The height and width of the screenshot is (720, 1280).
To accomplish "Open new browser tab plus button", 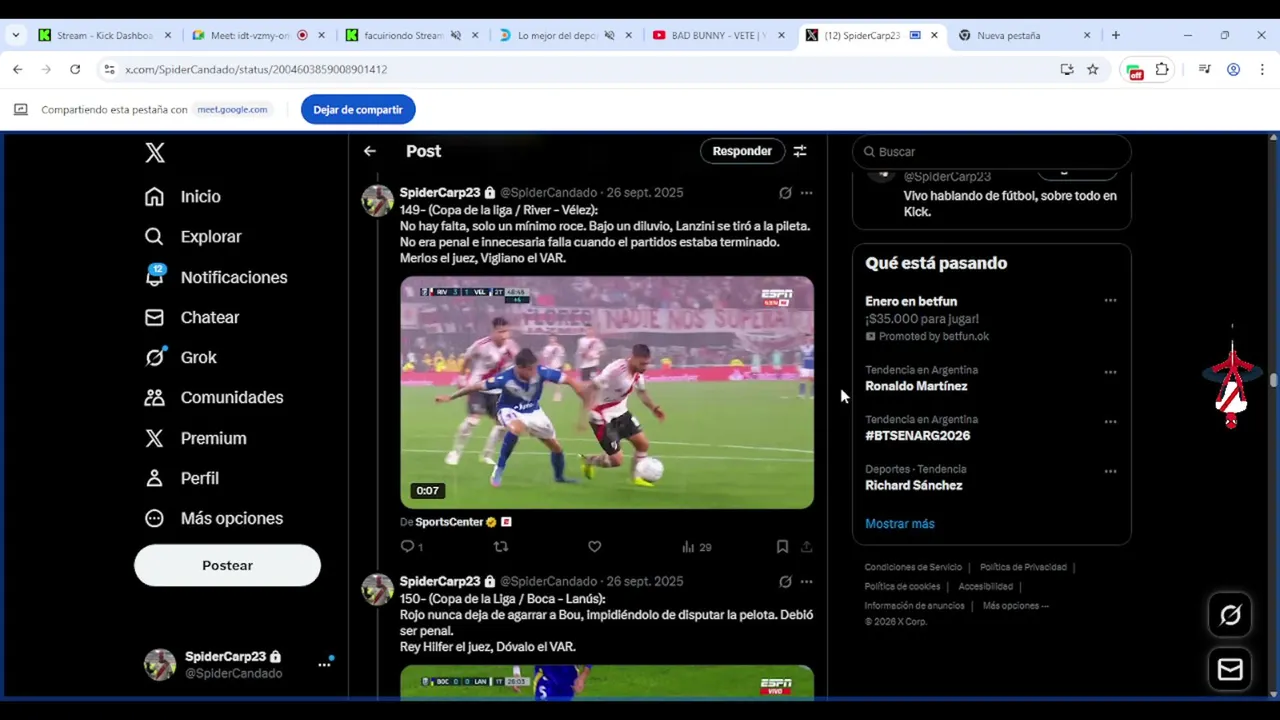I will coord(1116,35).
